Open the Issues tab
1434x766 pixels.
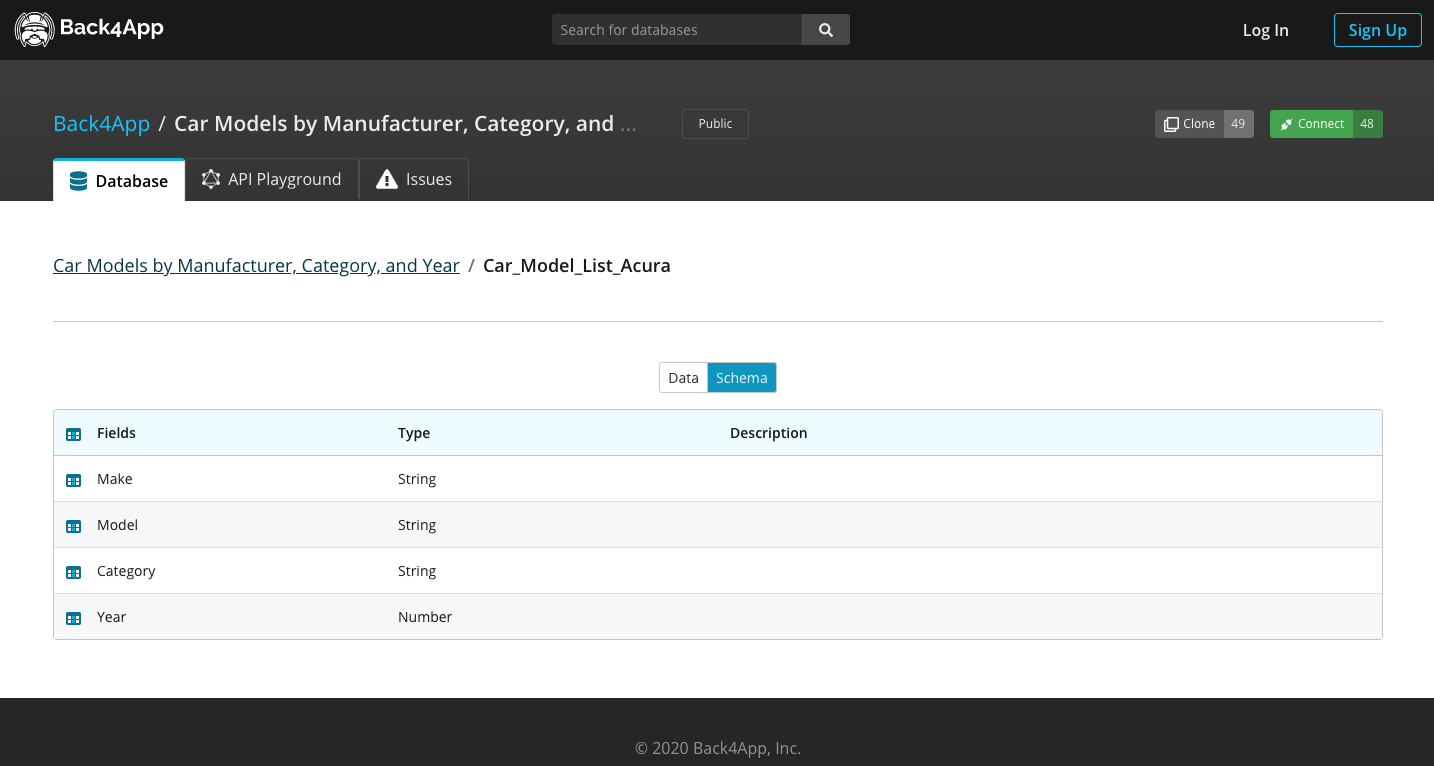click(414, 180)
